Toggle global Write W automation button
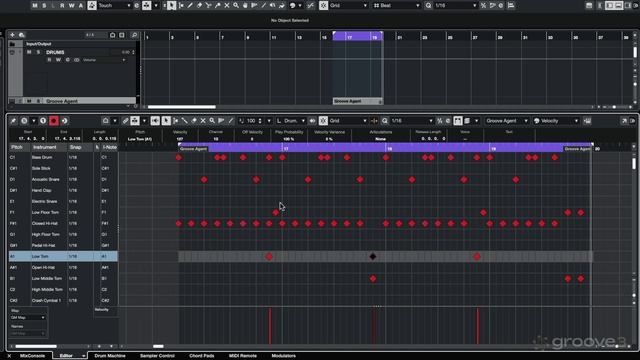The width and height of the screenshot is (640, 360). pyautogui.click(x=71, y=5)
